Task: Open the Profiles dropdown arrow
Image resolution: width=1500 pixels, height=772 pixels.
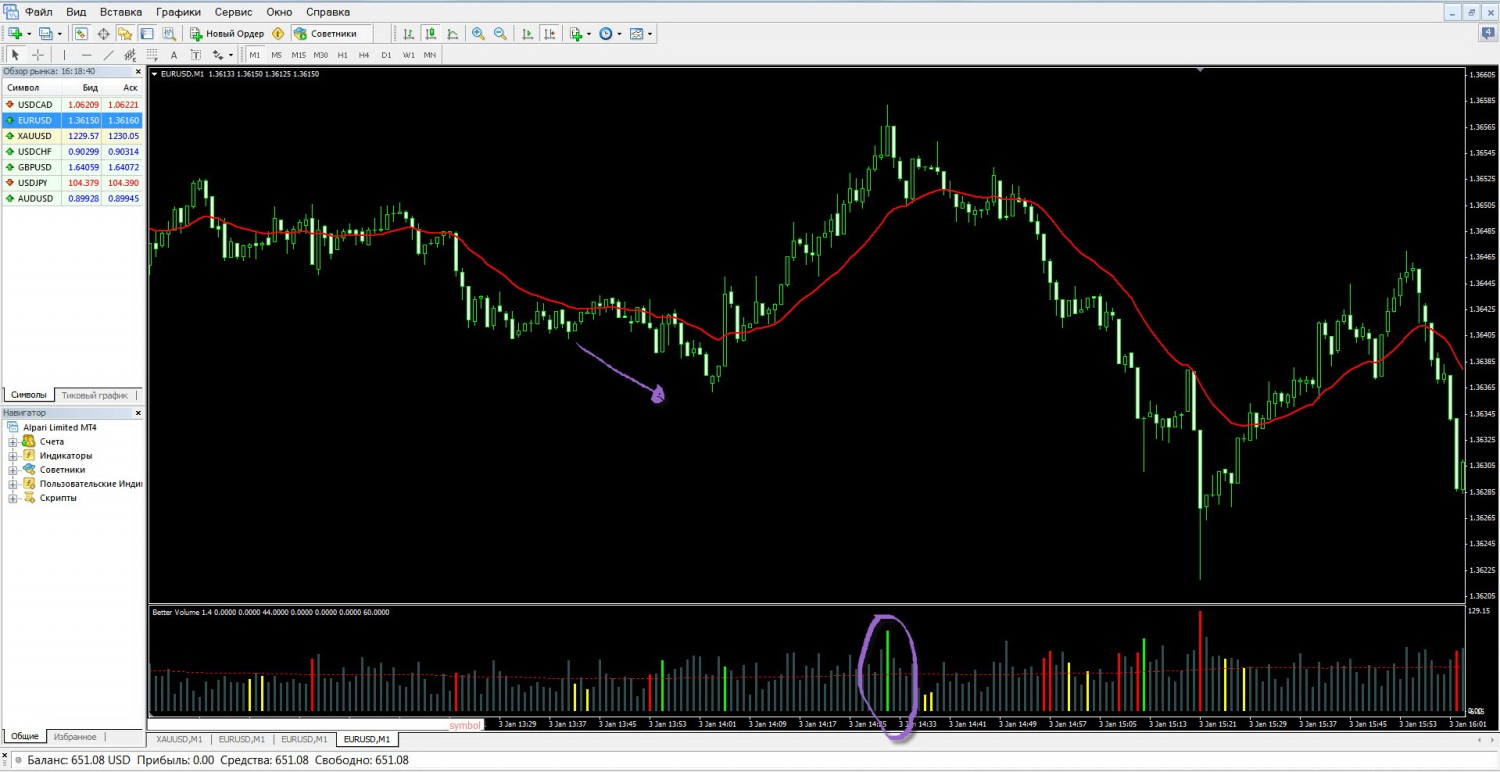Action: [60, 34]
